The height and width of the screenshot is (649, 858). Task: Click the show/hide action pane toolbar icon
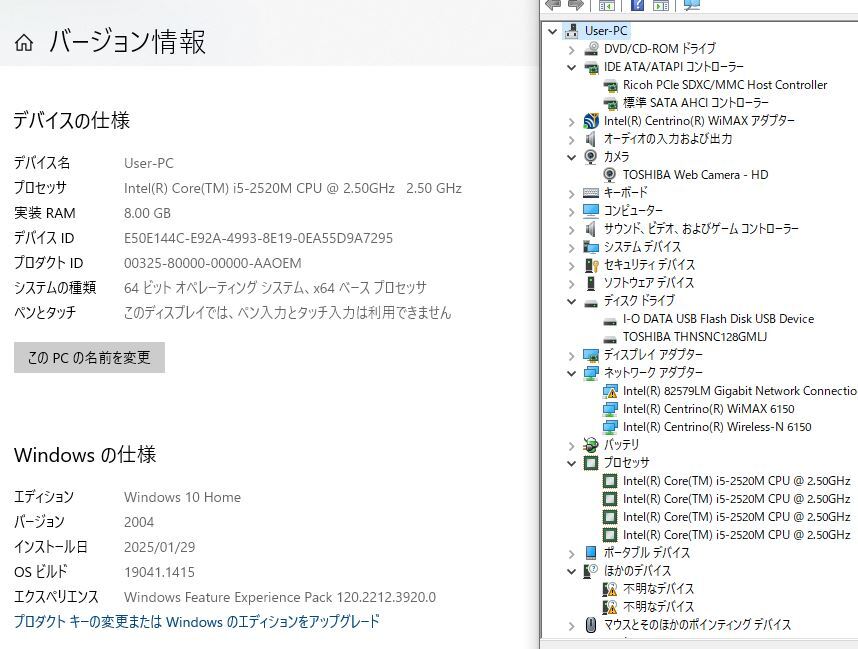click(661, 5)
